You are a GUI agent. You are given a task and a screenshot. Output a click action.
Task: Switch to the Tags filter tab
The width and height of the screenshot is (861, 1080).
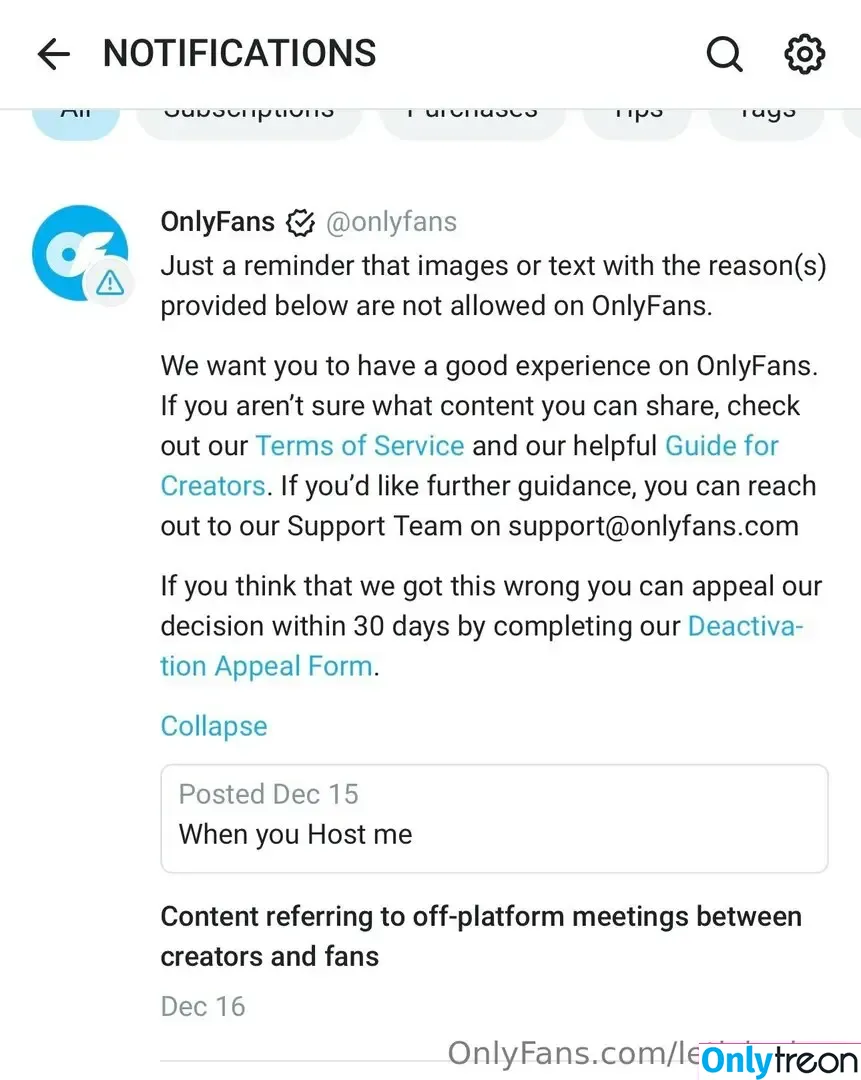(x=767, y=121)
